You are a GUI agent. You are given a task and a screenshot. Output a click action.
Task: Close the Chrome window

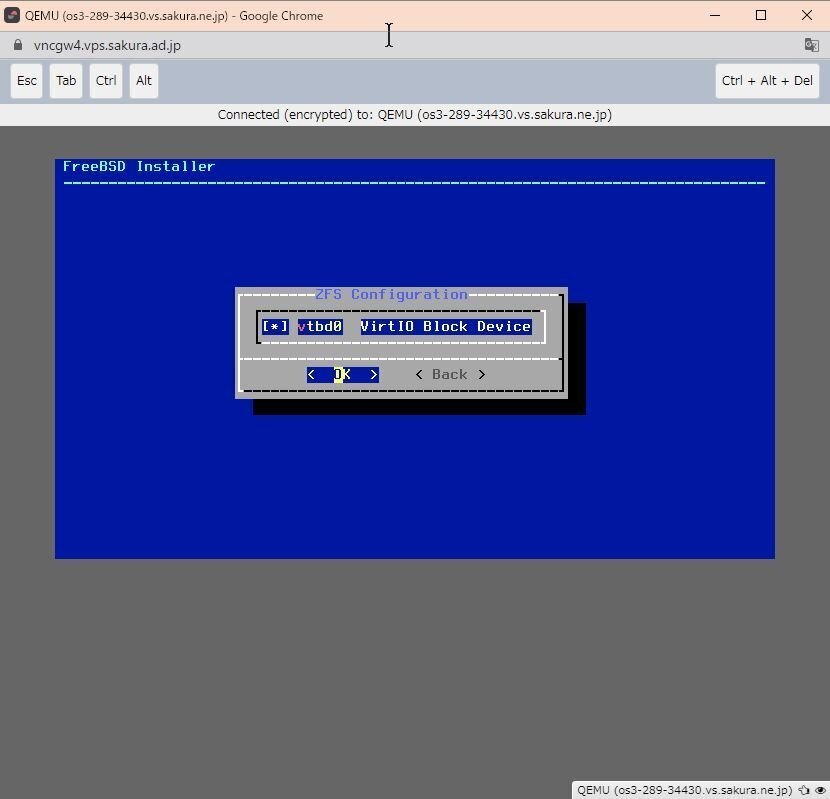(807, 15)
